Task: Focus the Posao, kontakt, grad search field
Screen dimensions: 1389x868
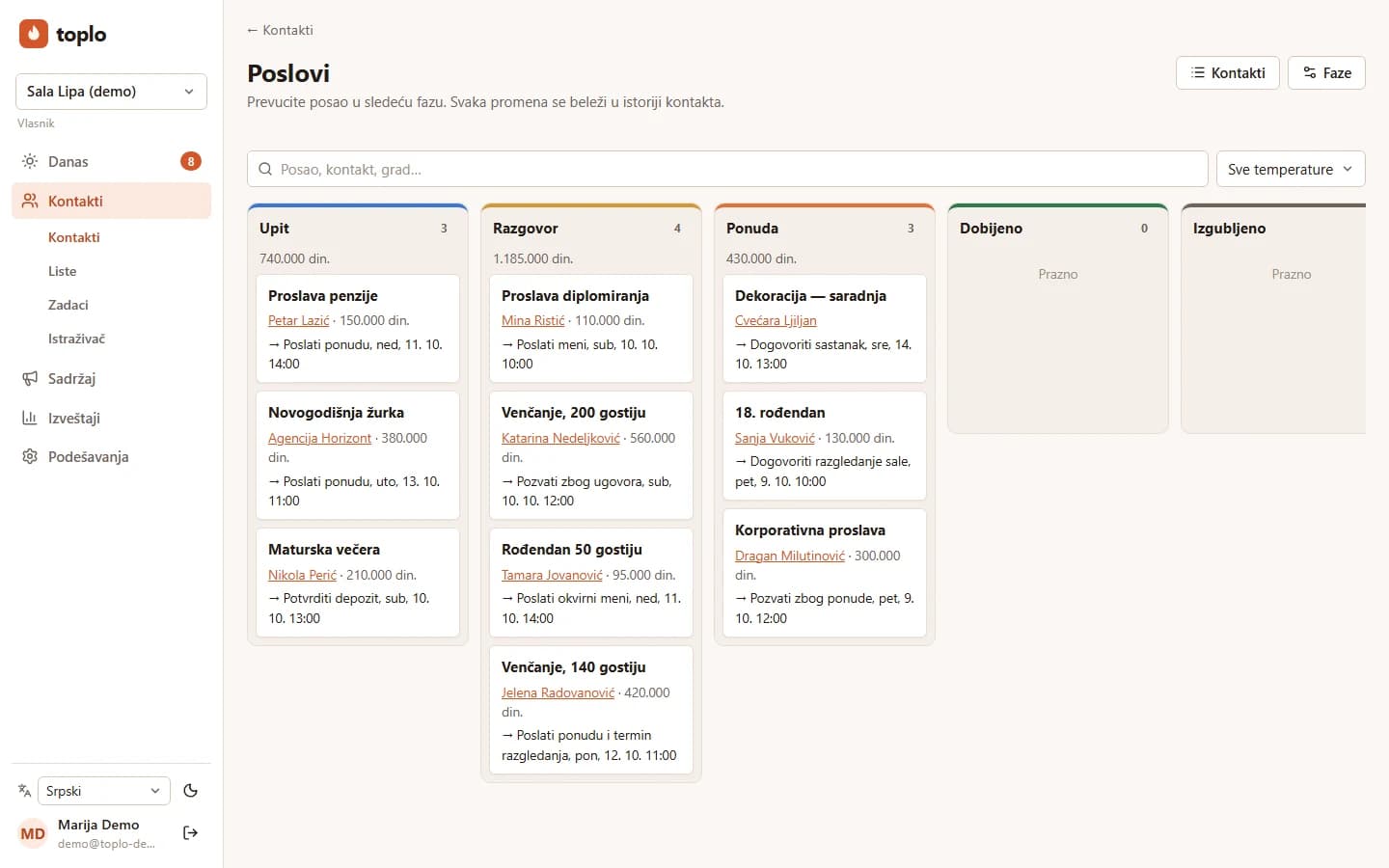Action: (x=727, y=169)
